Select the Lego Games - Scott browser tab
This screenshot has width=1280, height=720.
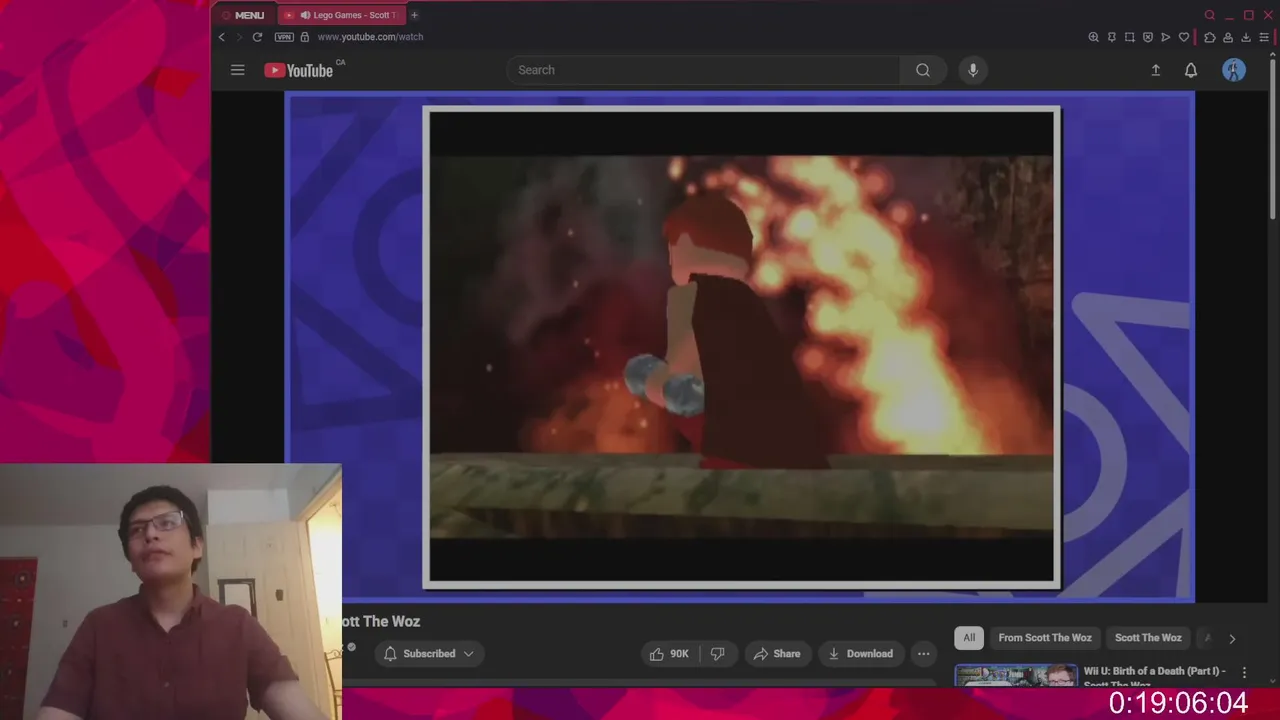[x=341, y=15]
